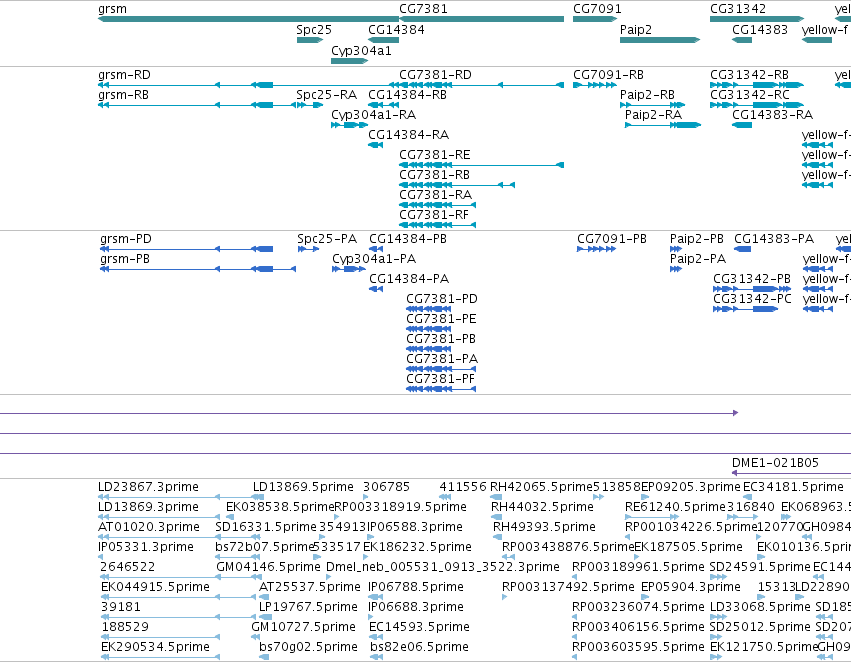
Task: Select the Paip2 gene label
Action: pos(636,30)
